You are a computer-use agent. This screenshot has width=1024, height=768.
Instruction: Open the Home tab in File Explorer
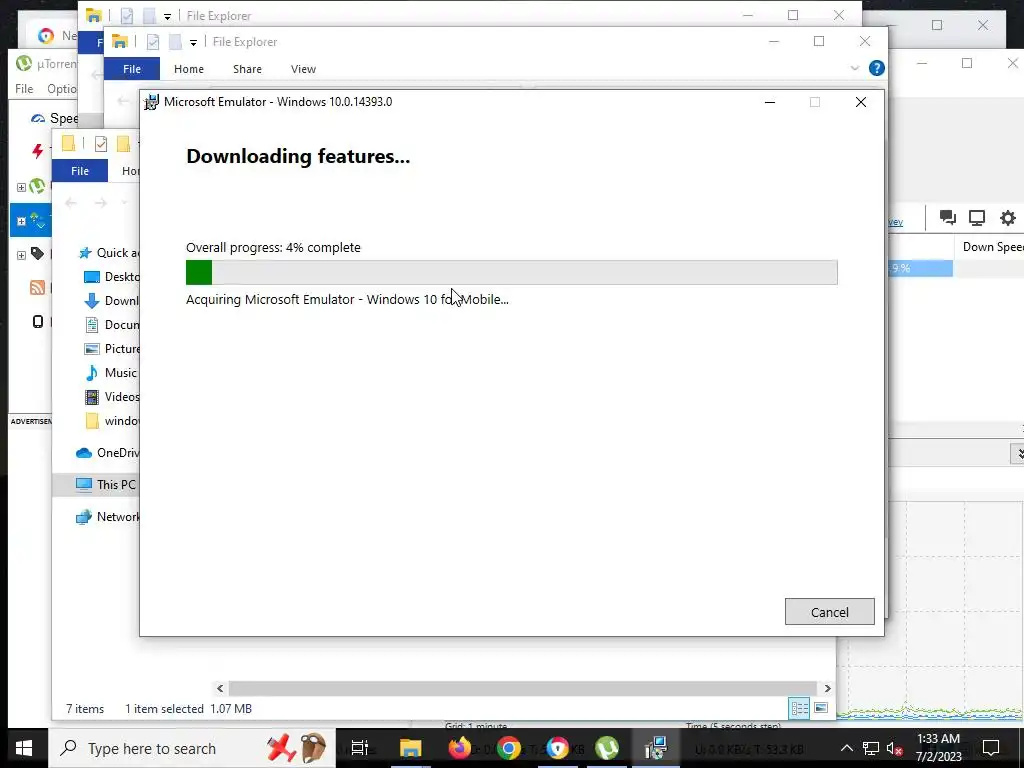(189, 69)
